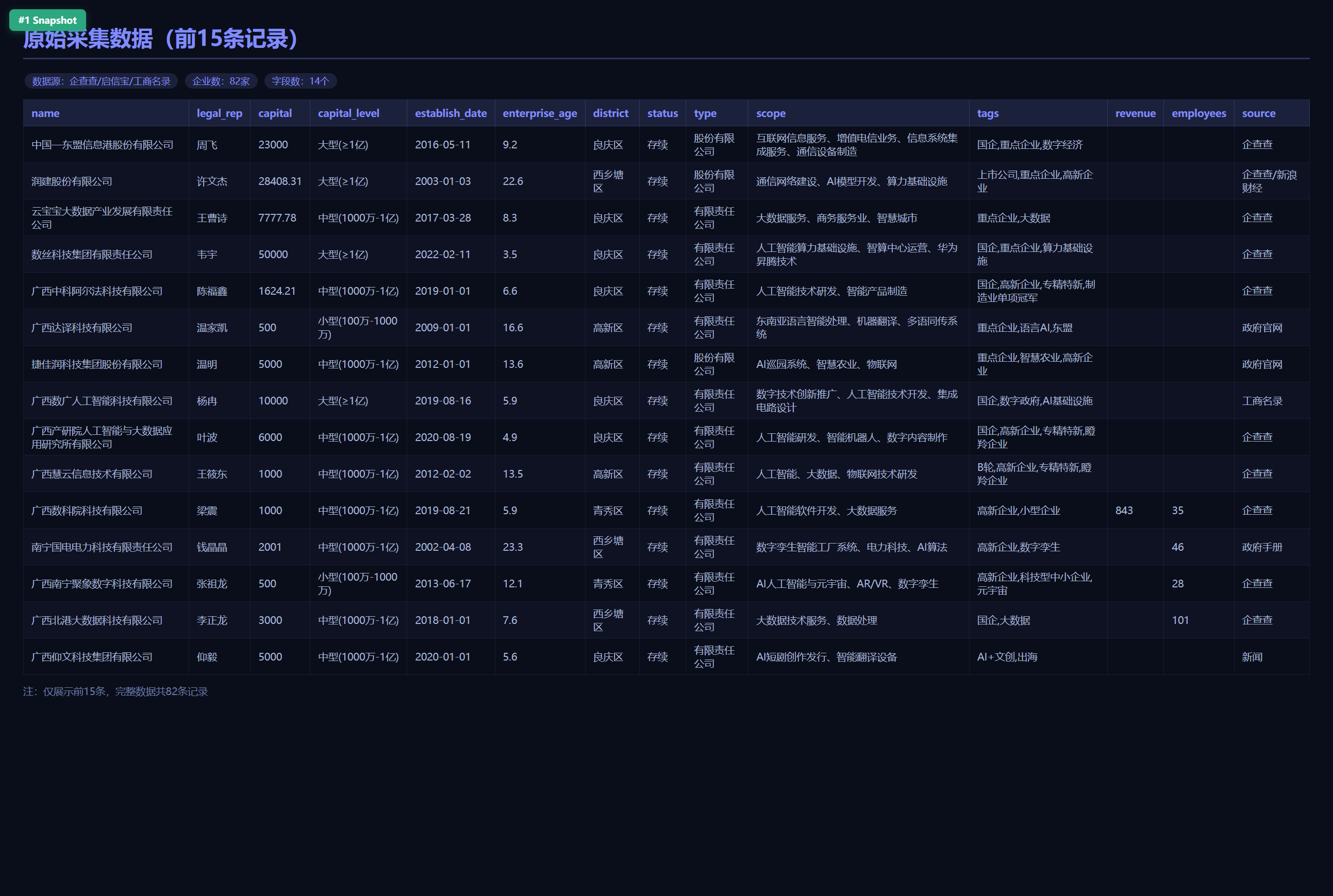Click the footnote about 82条记录
This screenshot has height=896, width=1333.
pos(115,691)
